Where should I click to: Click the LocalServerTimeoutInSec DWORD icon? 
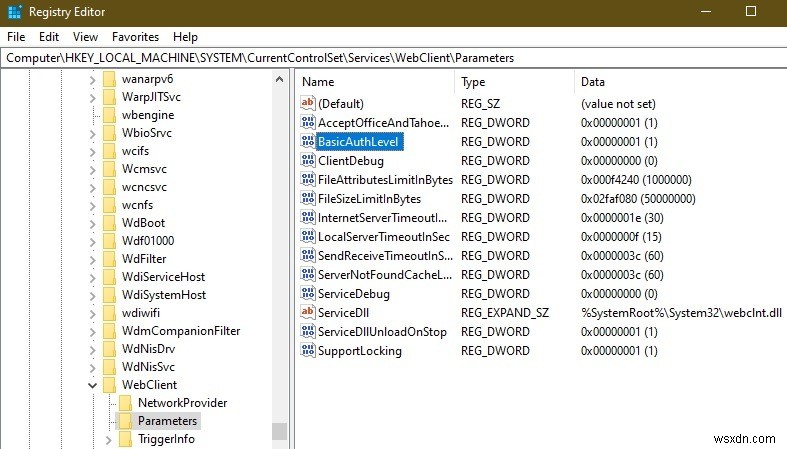[308, 236]
